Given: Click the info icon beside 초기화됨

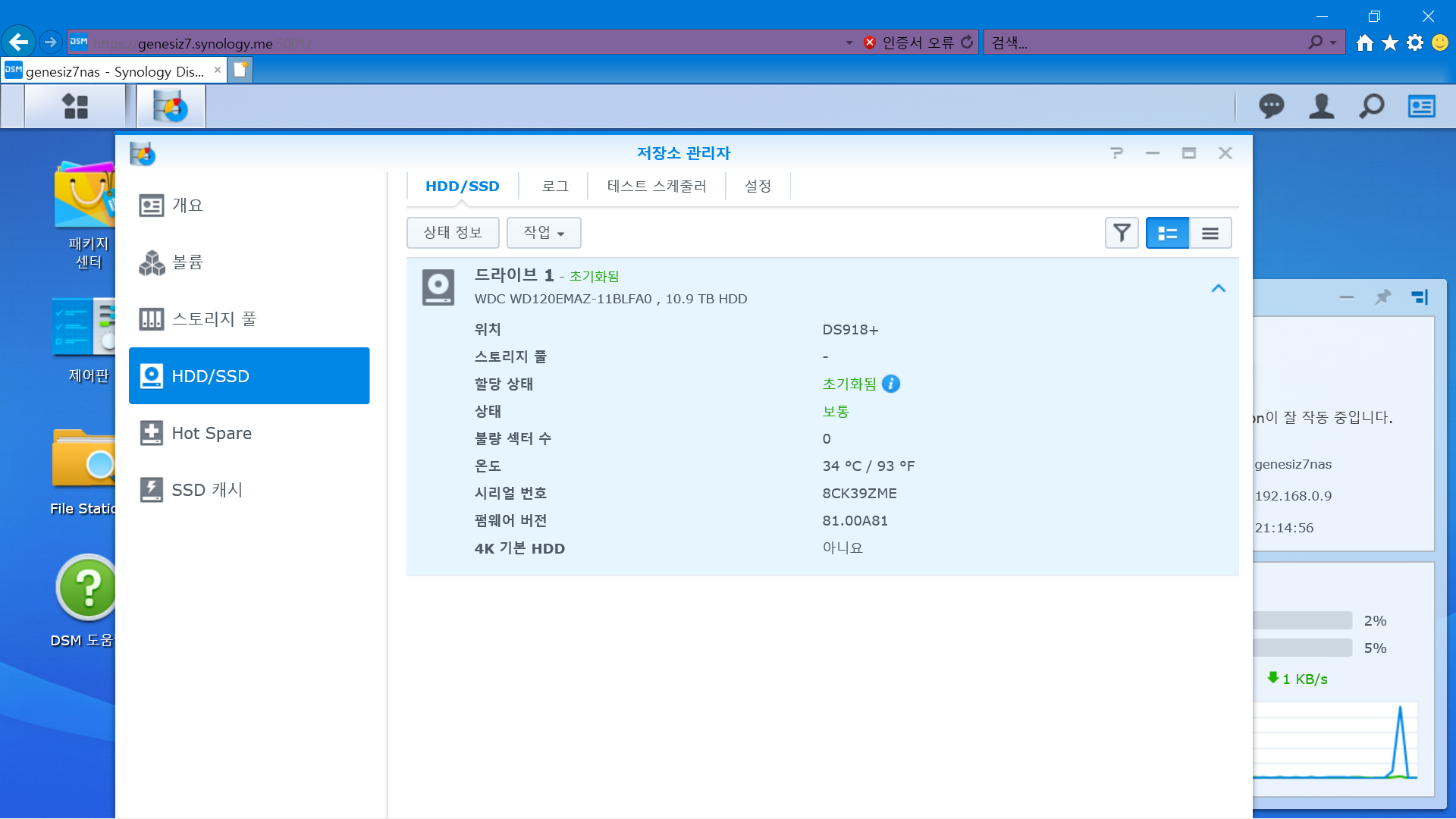Looking at the screenshot, I should click(891, 384).
